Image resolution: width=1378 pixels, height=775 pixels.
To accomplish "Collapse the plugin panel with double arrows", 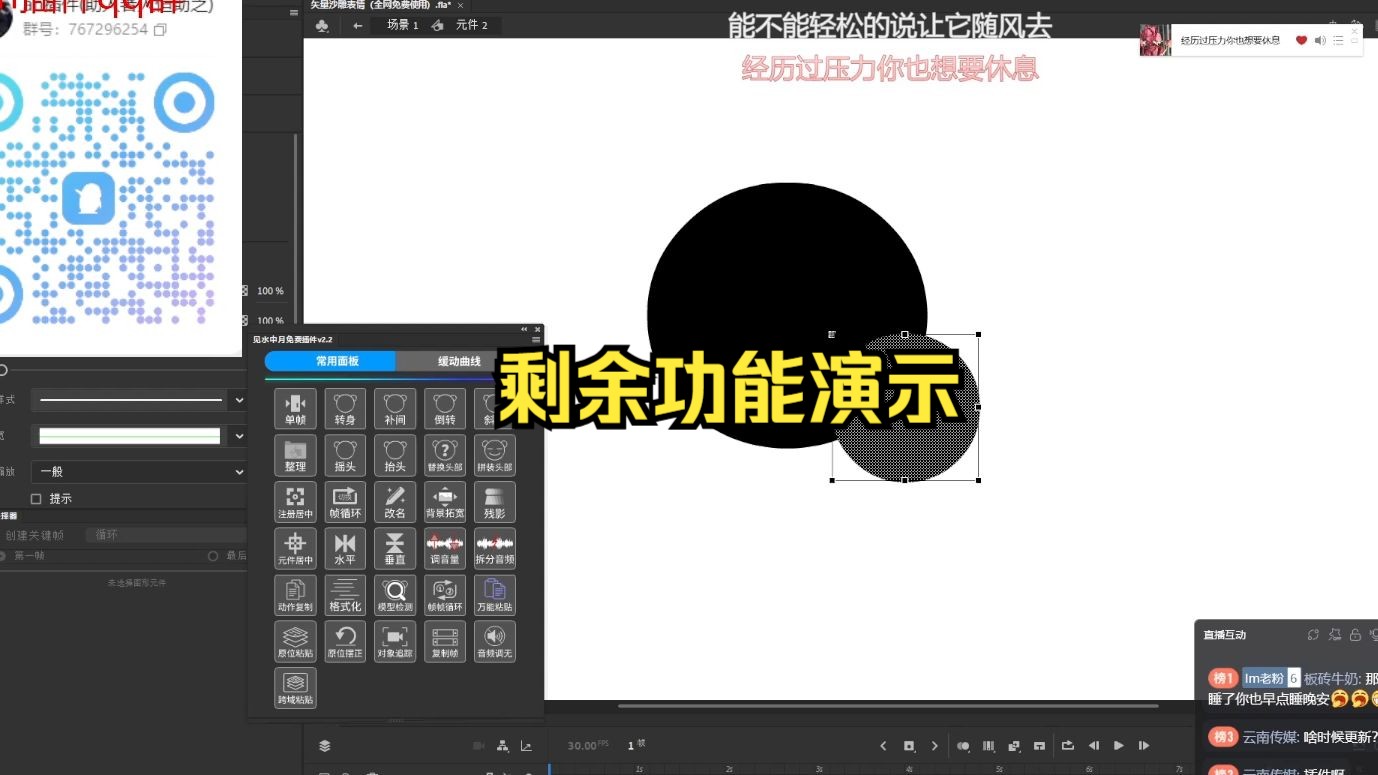I will tap(524, 329).
